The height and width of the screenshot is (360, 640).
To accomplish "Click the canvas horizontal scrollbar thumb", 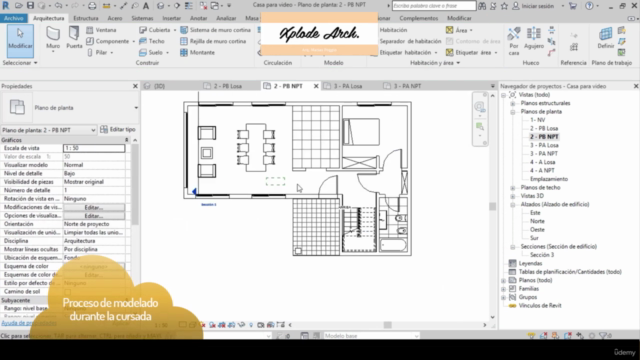I will [x=387, y=325].
